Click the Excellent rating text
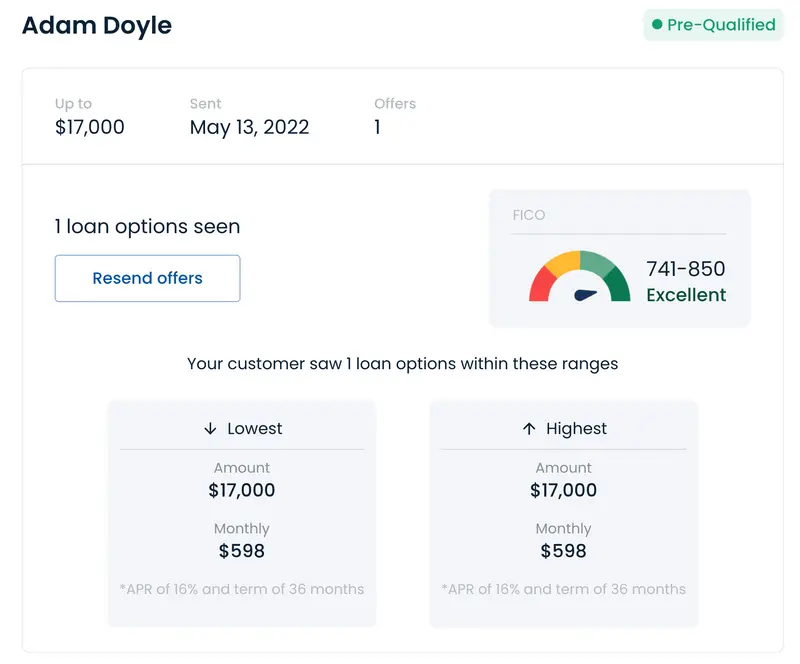 [686, 295]
